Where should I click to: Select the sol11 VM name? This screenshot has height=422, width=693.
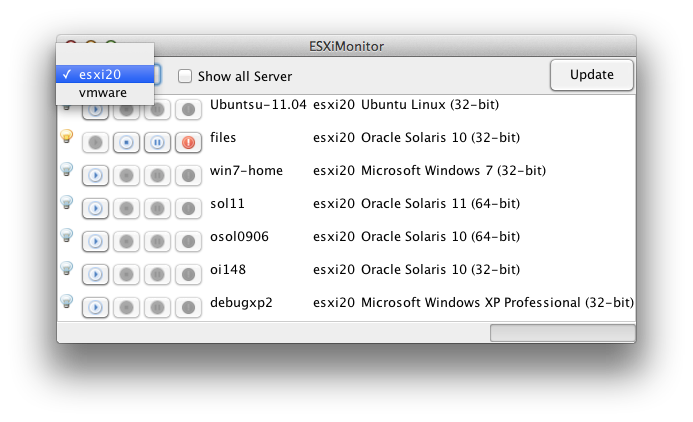point(227,204)
